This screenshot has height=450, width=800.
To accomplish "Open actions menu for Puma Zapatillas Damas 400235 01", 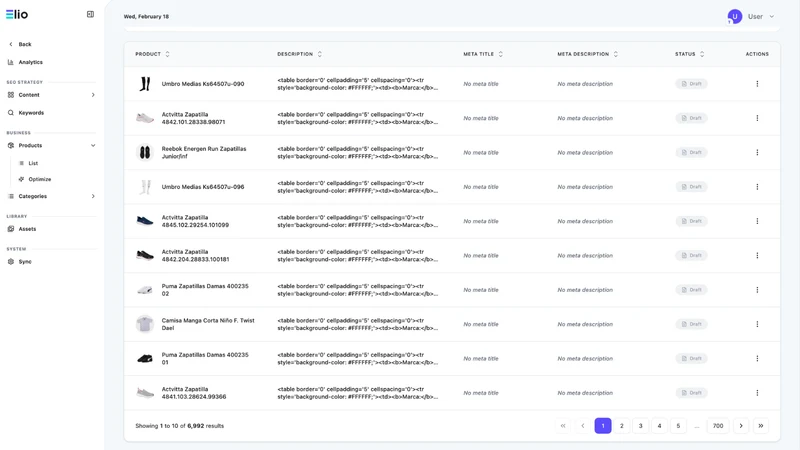I will coord(757,359).
